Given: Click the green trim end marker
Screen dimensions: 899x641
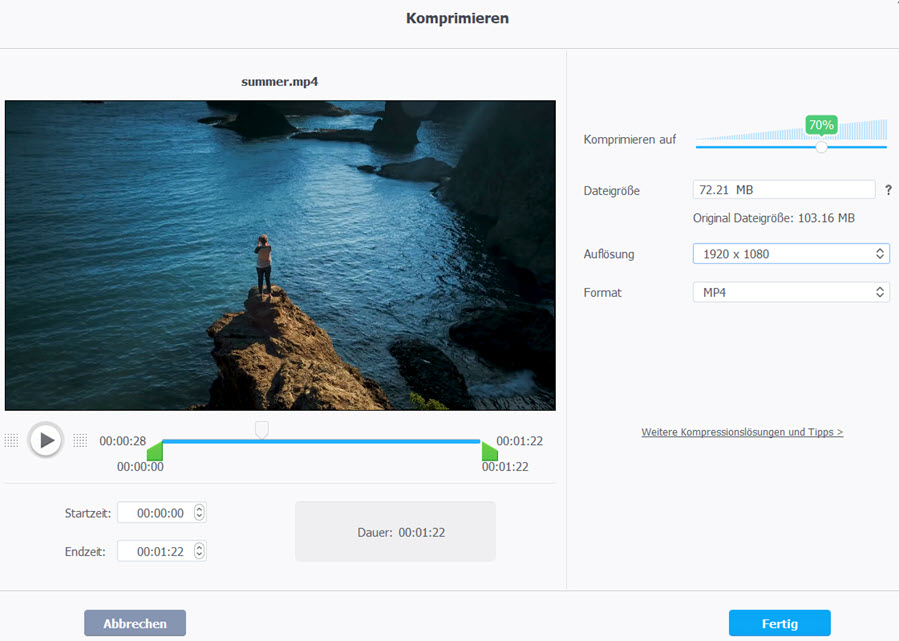Looking at the screenshot, I should pos(489,451).
